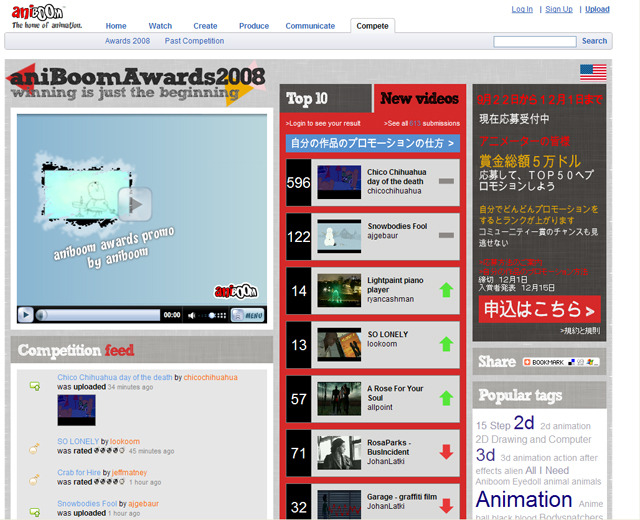Open the SO LONELY video thumbnail

(x=339, y=344)
